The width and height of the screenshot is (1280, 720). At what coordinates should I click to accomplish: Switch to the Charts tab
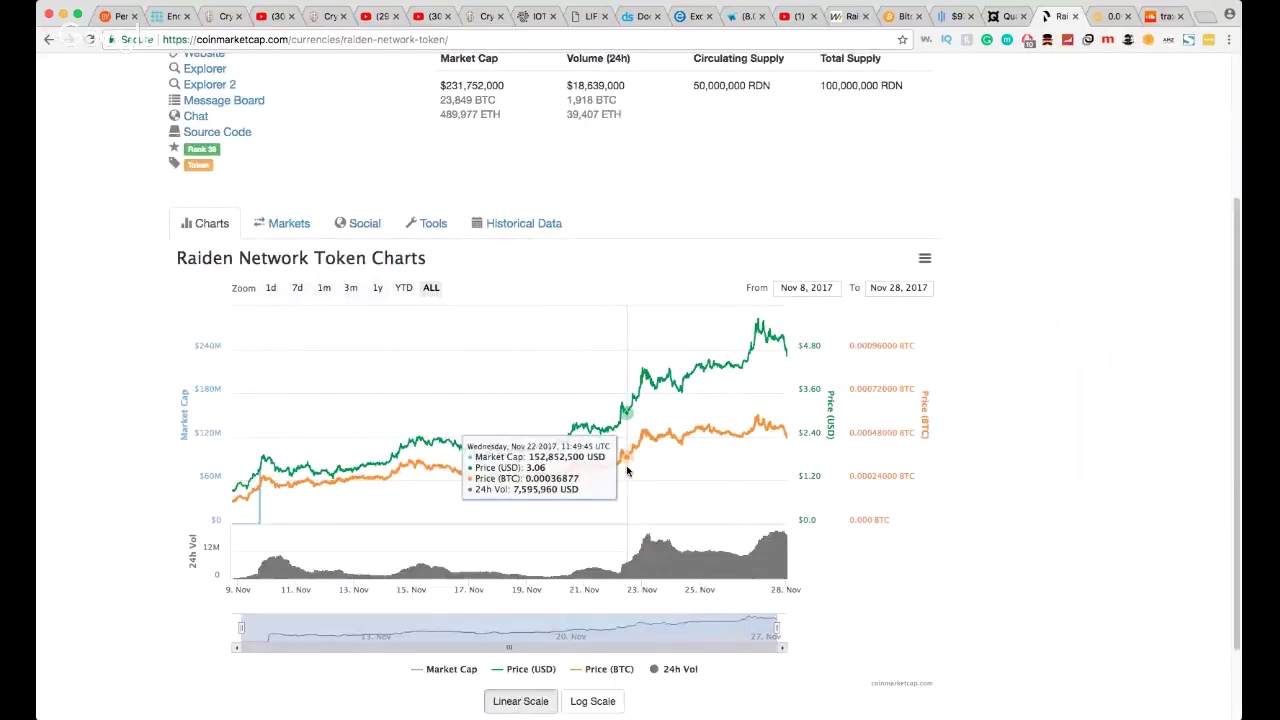tap(205, 223)
